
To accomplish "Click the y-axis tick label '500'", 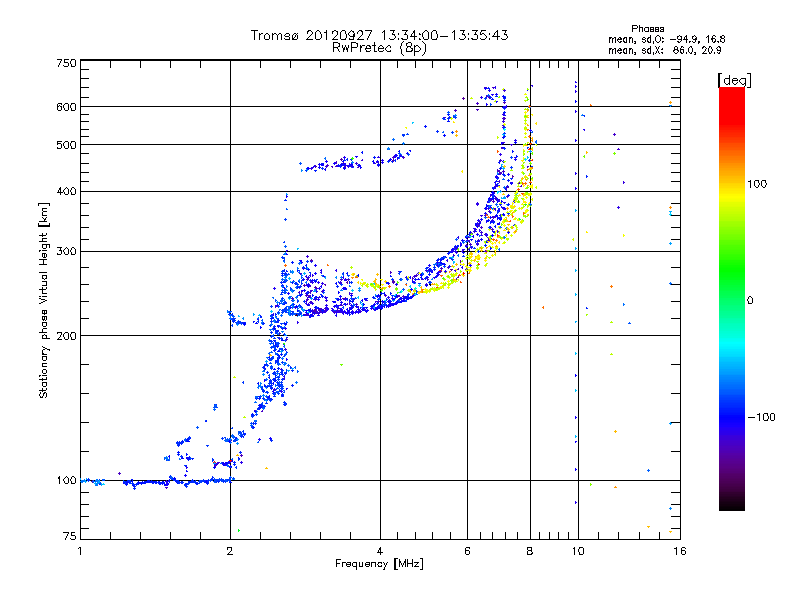I will point(66,145).
